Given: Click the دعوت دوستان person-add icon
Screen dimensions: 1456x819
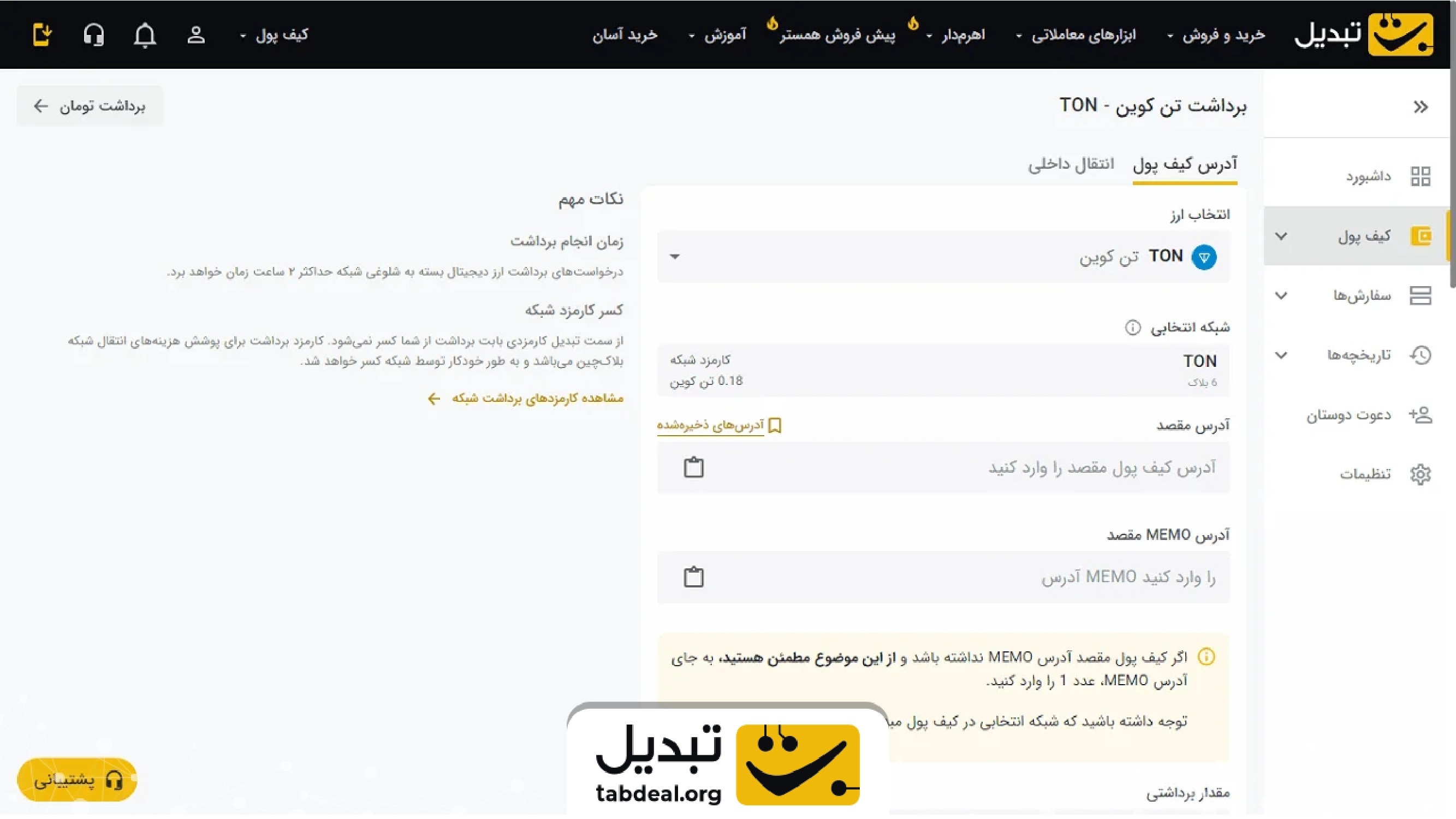Looking at the screenshot, I should click(x=1421, y=415).
